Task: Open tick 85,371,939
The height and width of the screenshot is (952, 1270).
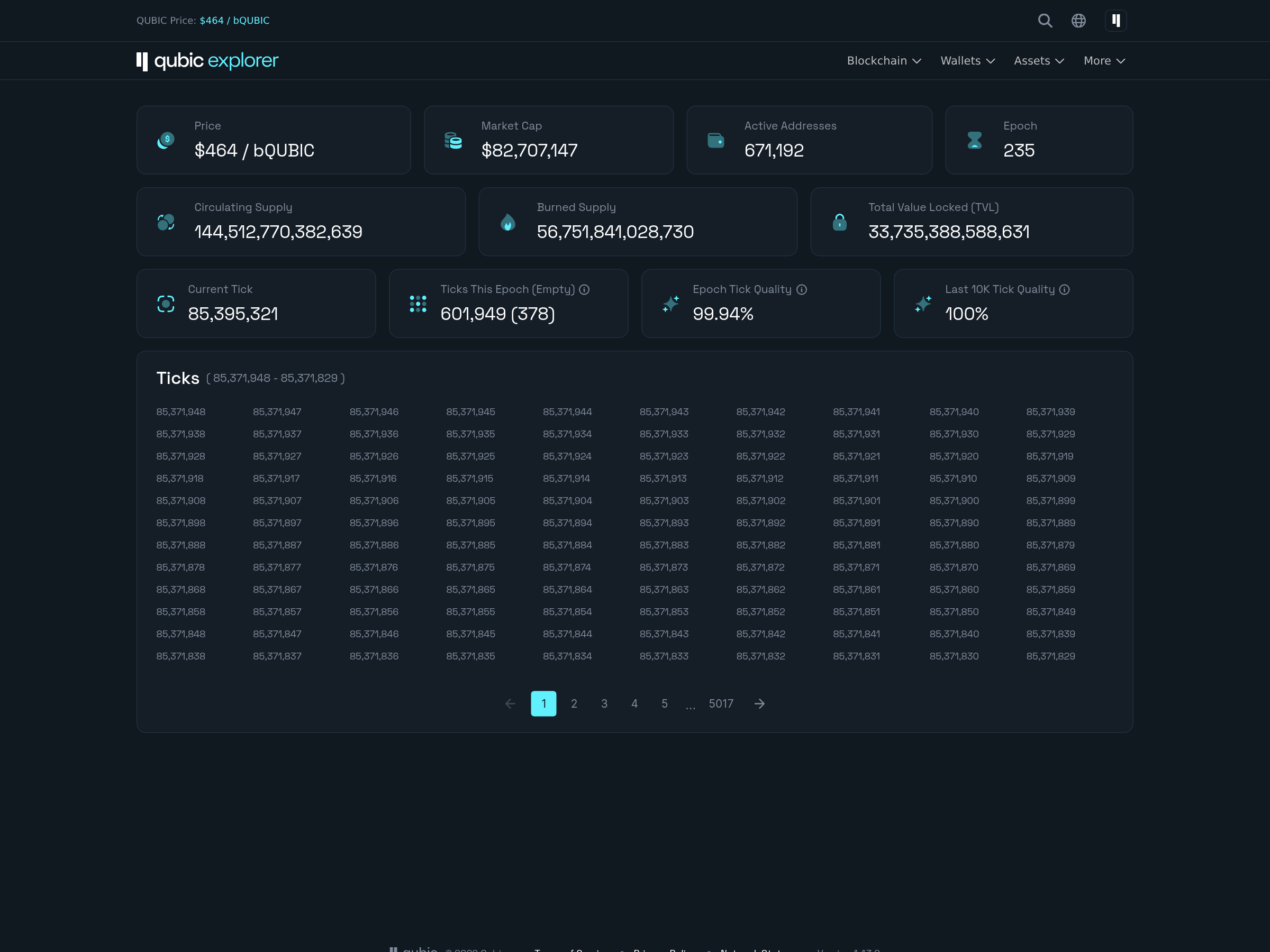Action: coord(1051,412)
